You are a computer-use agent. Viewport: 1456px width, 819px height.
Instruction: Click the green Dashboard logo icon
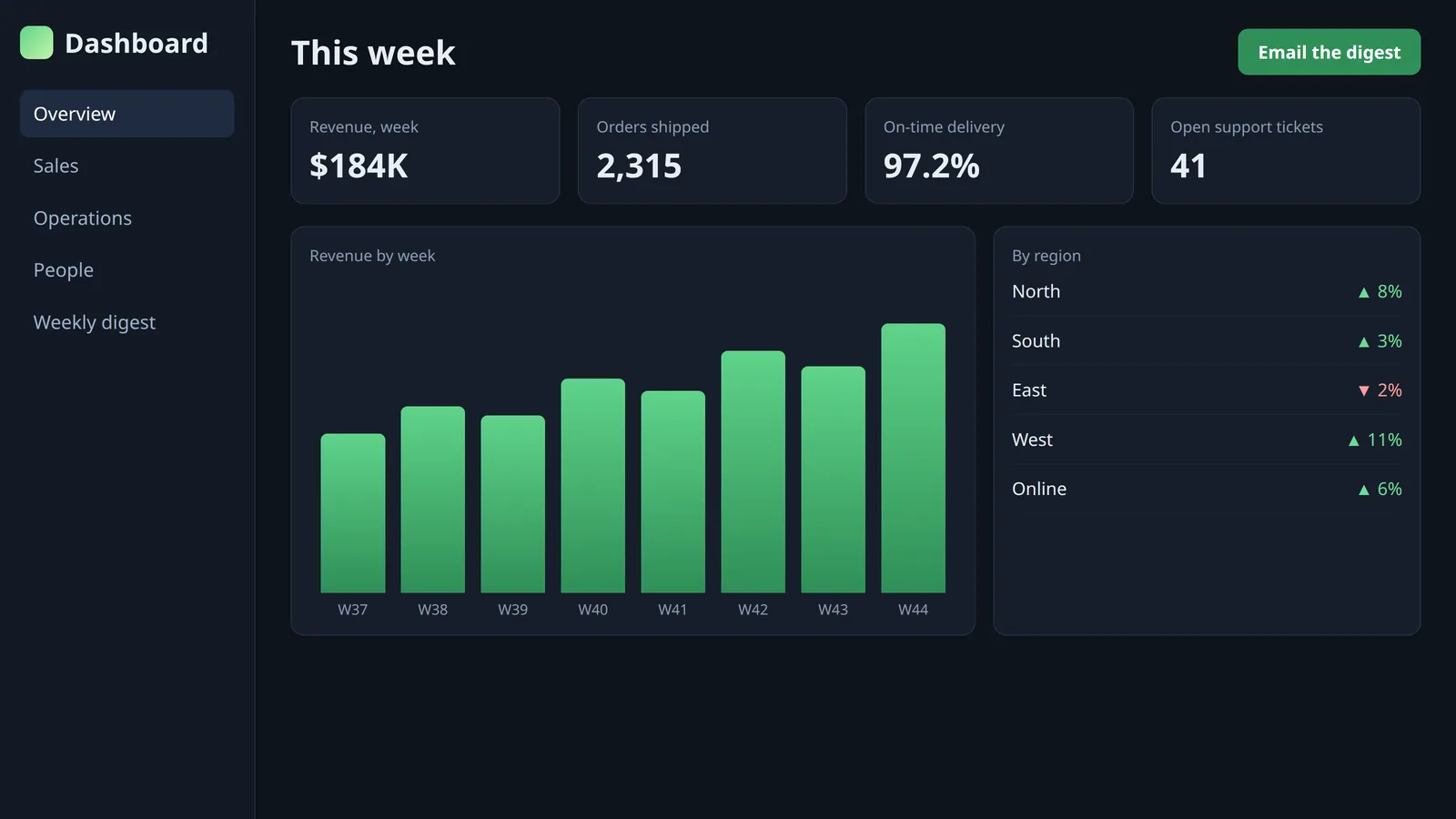coord(36,43)
